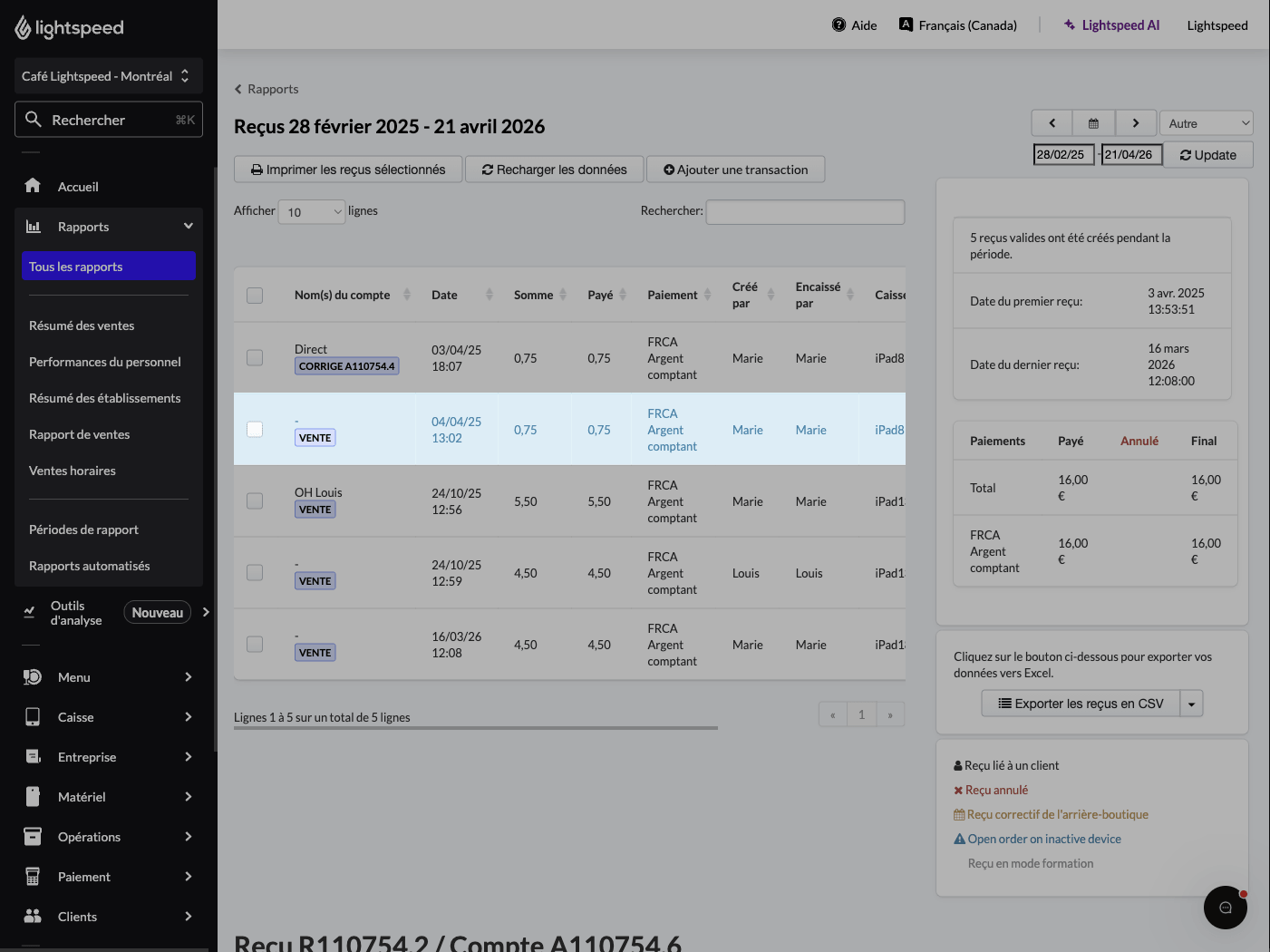The height and width of the screenshot is (952, 1270).
Task: Click the Lightspeed AI sparkle icon
Action: tap(1070, 24)
